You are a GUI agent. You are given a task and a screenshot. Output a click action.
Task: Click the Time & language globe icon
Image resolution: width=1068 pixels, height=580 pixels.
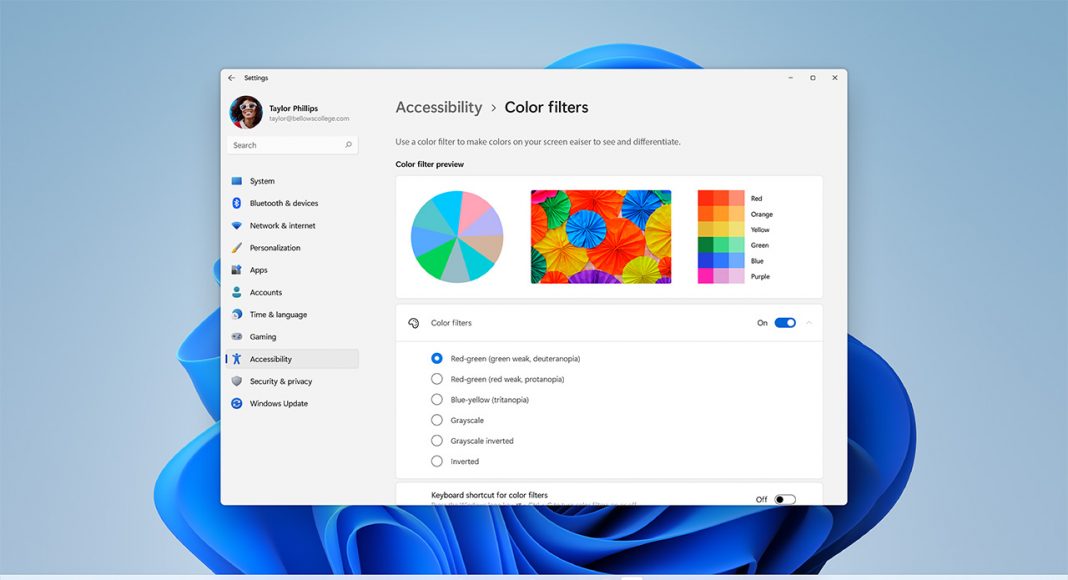[236, 315]
